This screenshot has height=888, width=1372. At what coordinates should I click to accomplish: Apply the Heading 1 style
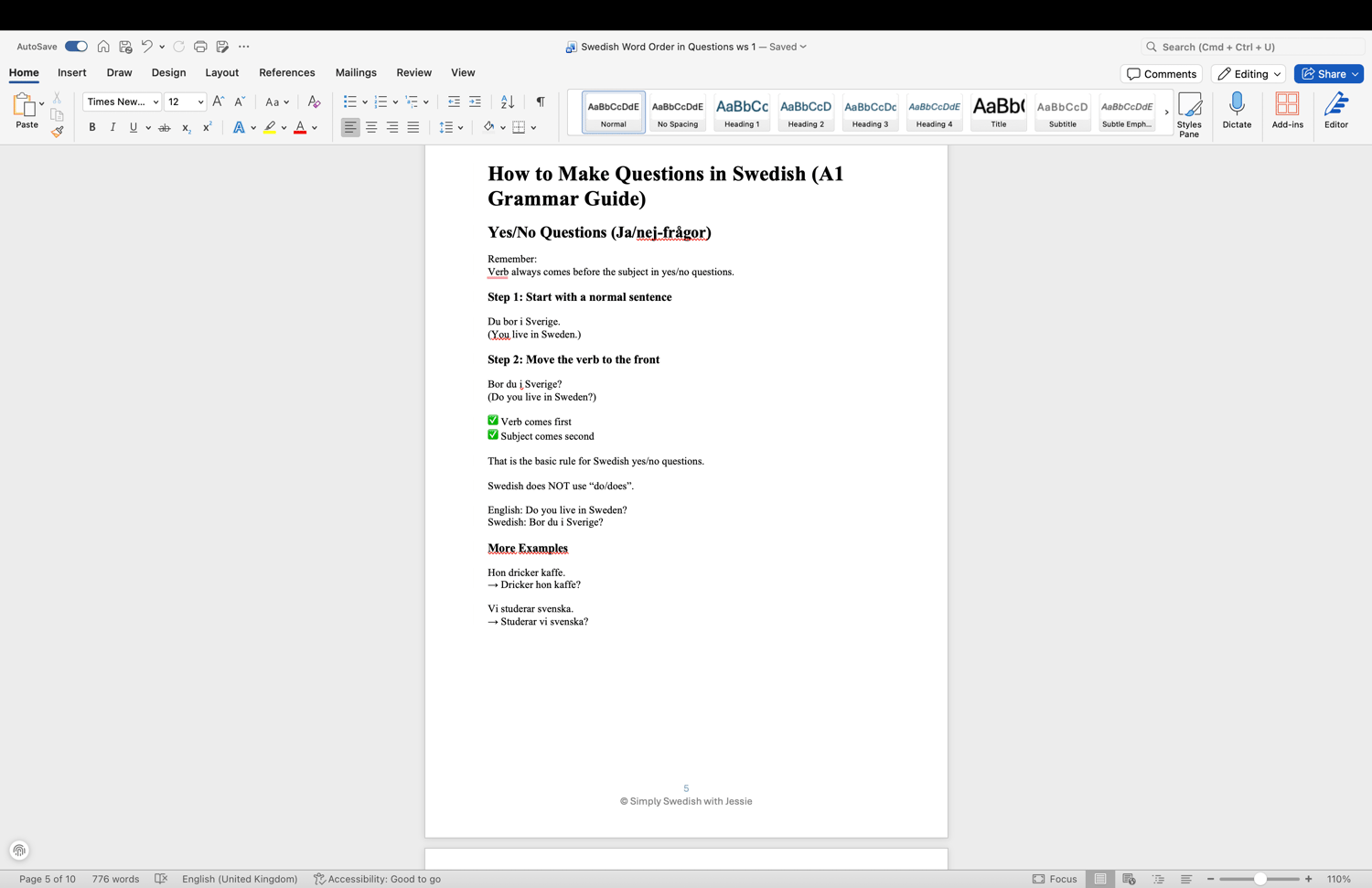pyautogui.click(x=742, y=112)
